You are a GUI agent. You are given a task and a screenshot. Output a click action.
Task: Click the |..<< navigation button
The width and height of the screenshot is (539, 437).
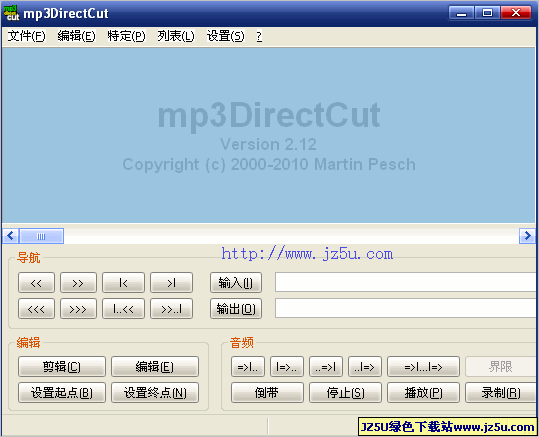click(123, 309)
